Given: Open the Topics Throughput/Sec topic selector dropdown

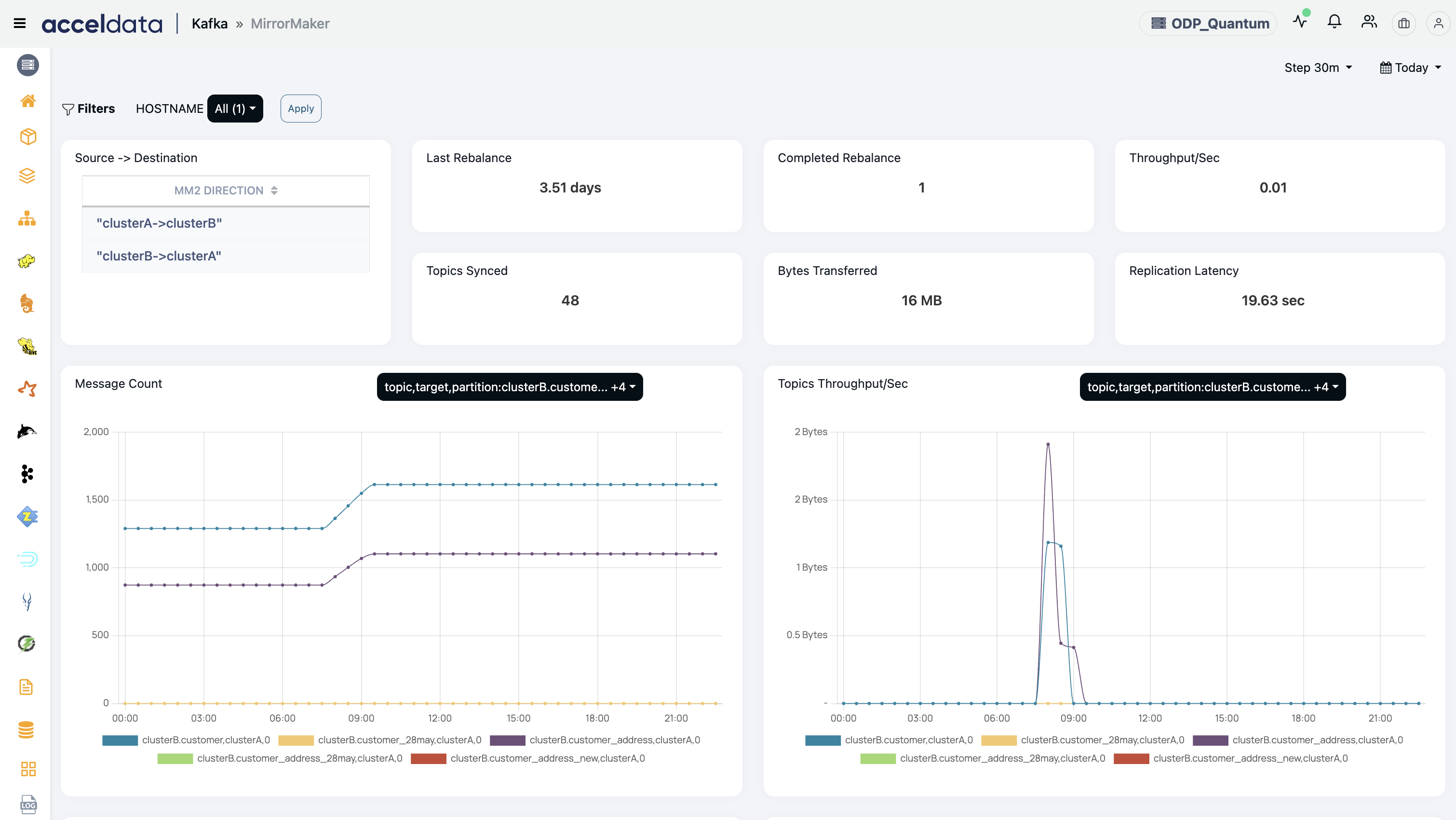Looking at the screenshot, I should point(1213,387).
